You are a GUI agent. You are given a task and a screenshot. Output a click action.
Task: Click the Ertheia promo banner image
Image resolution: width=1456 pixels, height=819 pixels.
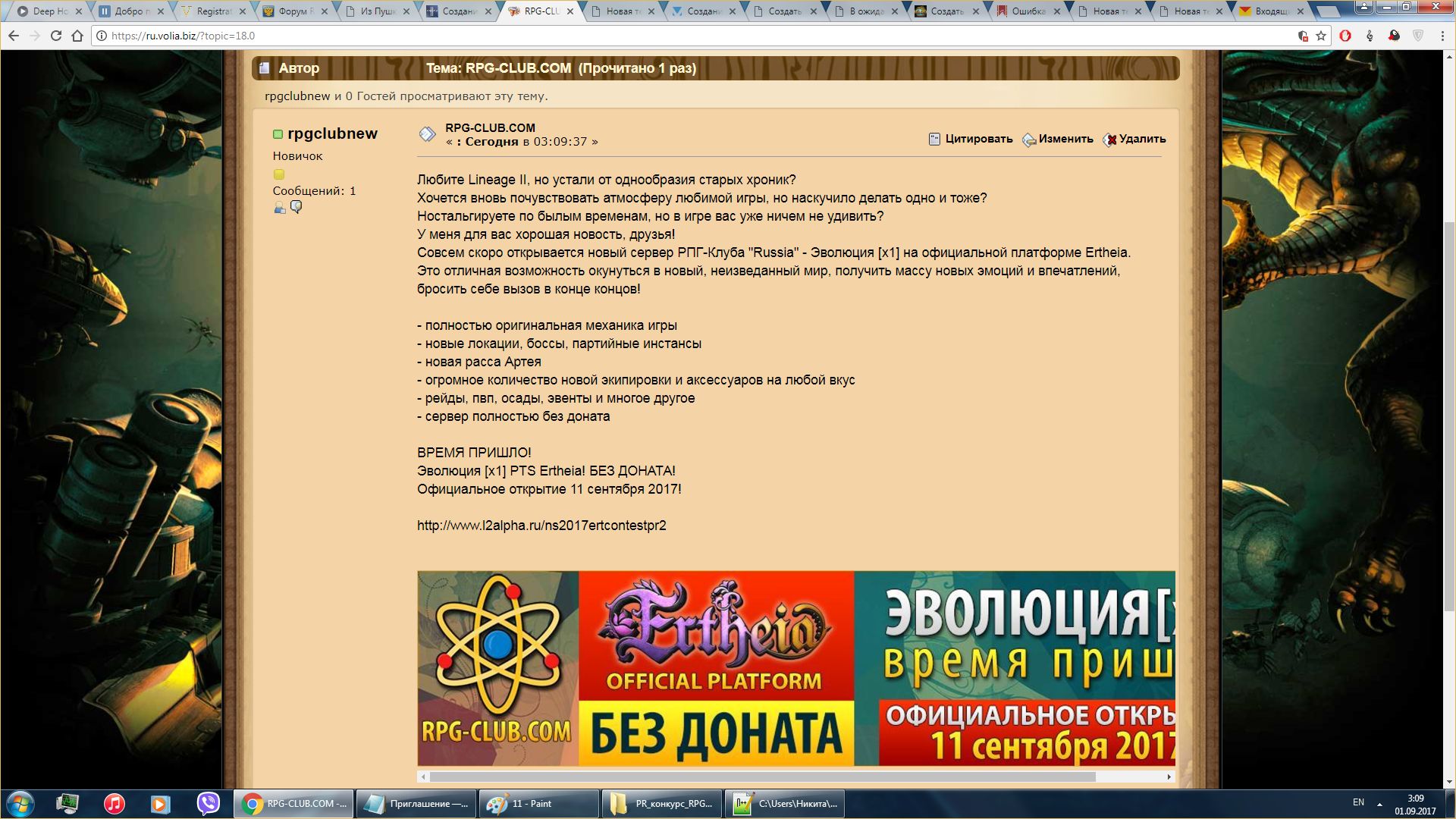pos(796,668)
